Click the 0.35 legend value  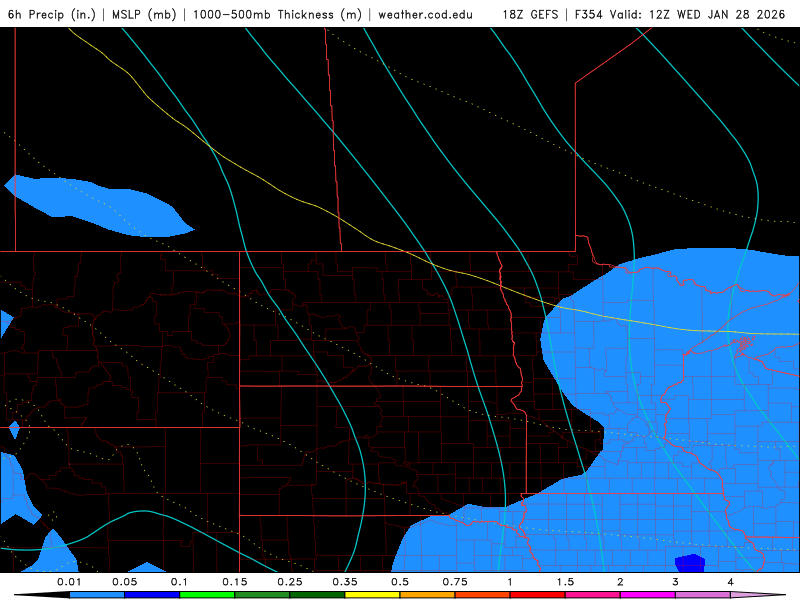click(345, 582)
